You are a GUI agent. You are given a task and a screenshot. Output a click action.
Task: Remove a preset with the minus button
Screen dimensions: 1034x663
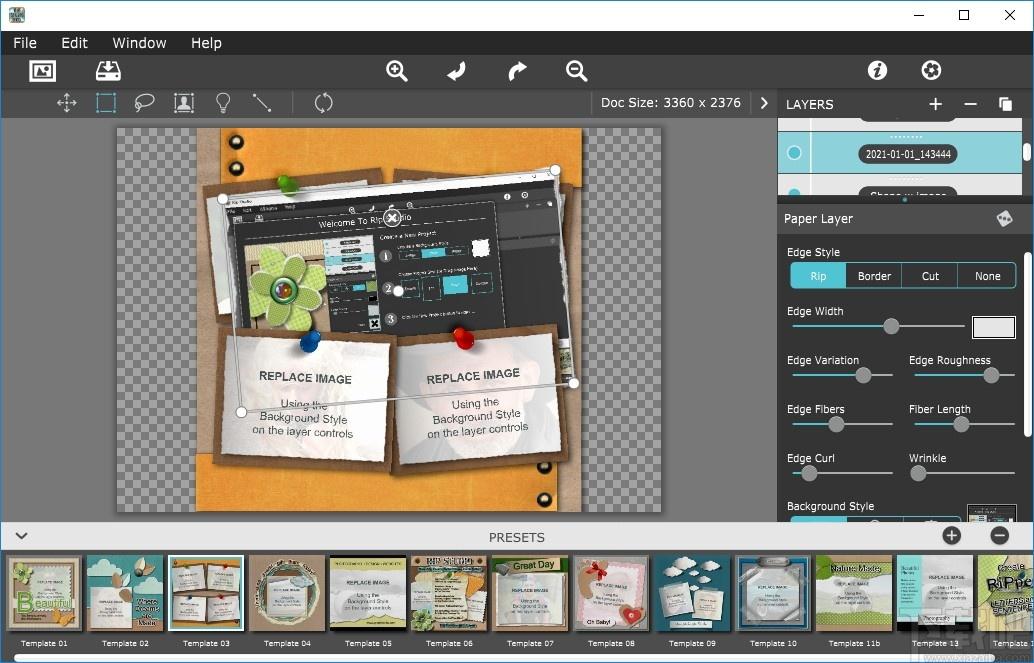point(1000,536)
